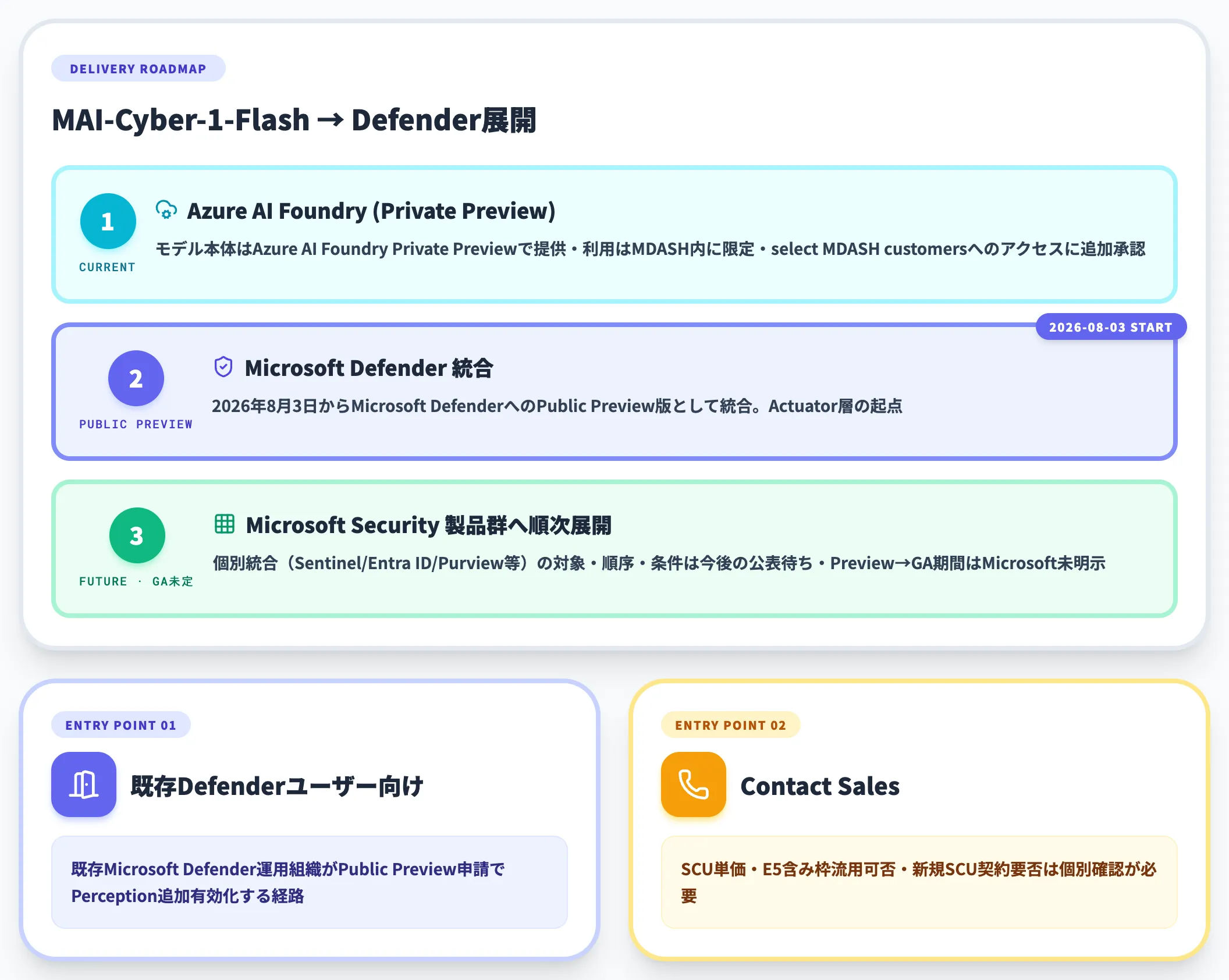Click the MAI-Cyber-1-Flash → Defender展開 heading
Image resolution: width=1229 pixels, height=980 pixels.
(294, 120)
